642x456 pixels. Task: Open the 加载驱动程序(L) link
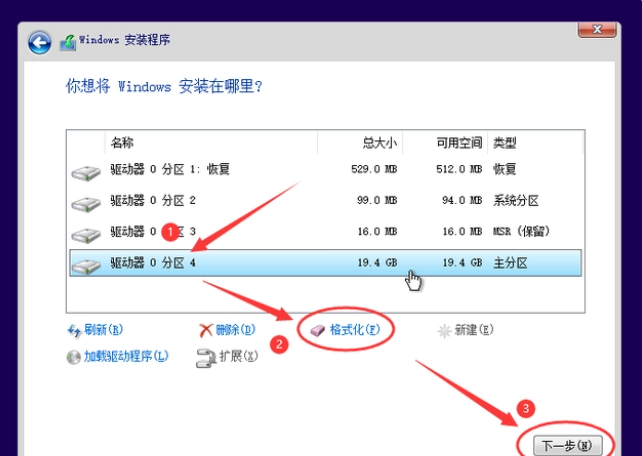pyautogui.click(x=126, y=357)
